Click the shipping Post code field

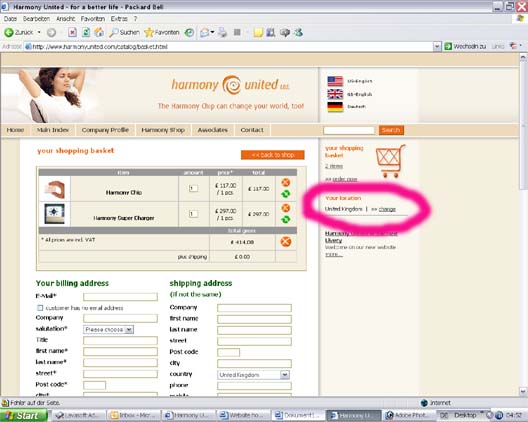tap(229, 352)
